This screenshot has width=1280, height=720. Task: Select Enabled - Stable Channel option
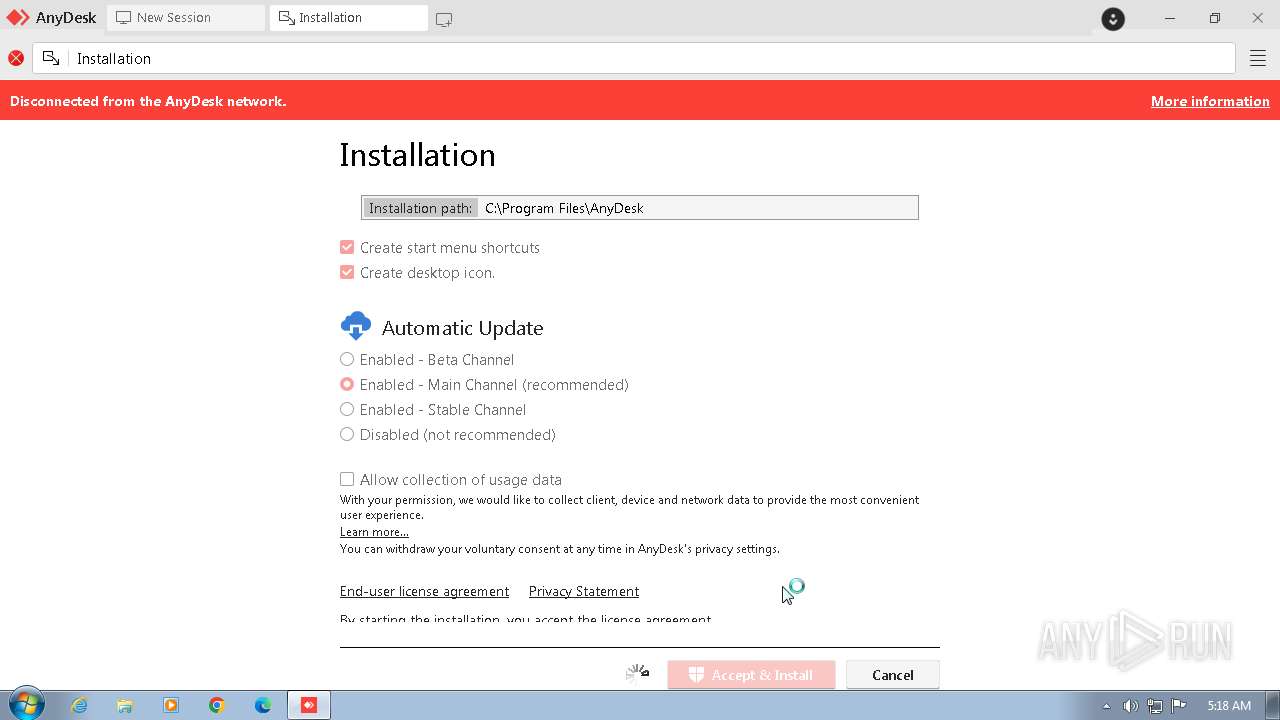[347, 409]
